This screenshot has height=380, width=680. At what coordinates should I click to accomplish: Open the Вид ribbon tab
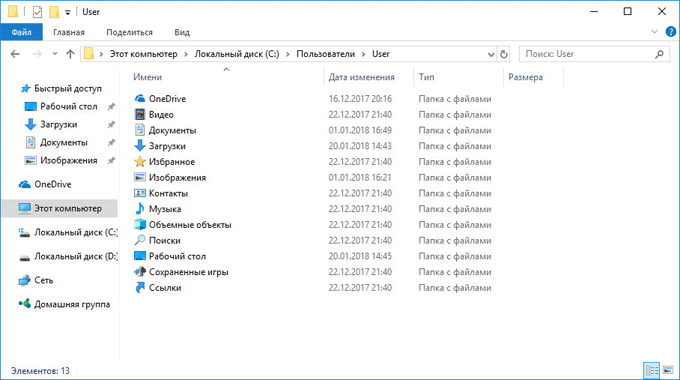pos(182,32)
